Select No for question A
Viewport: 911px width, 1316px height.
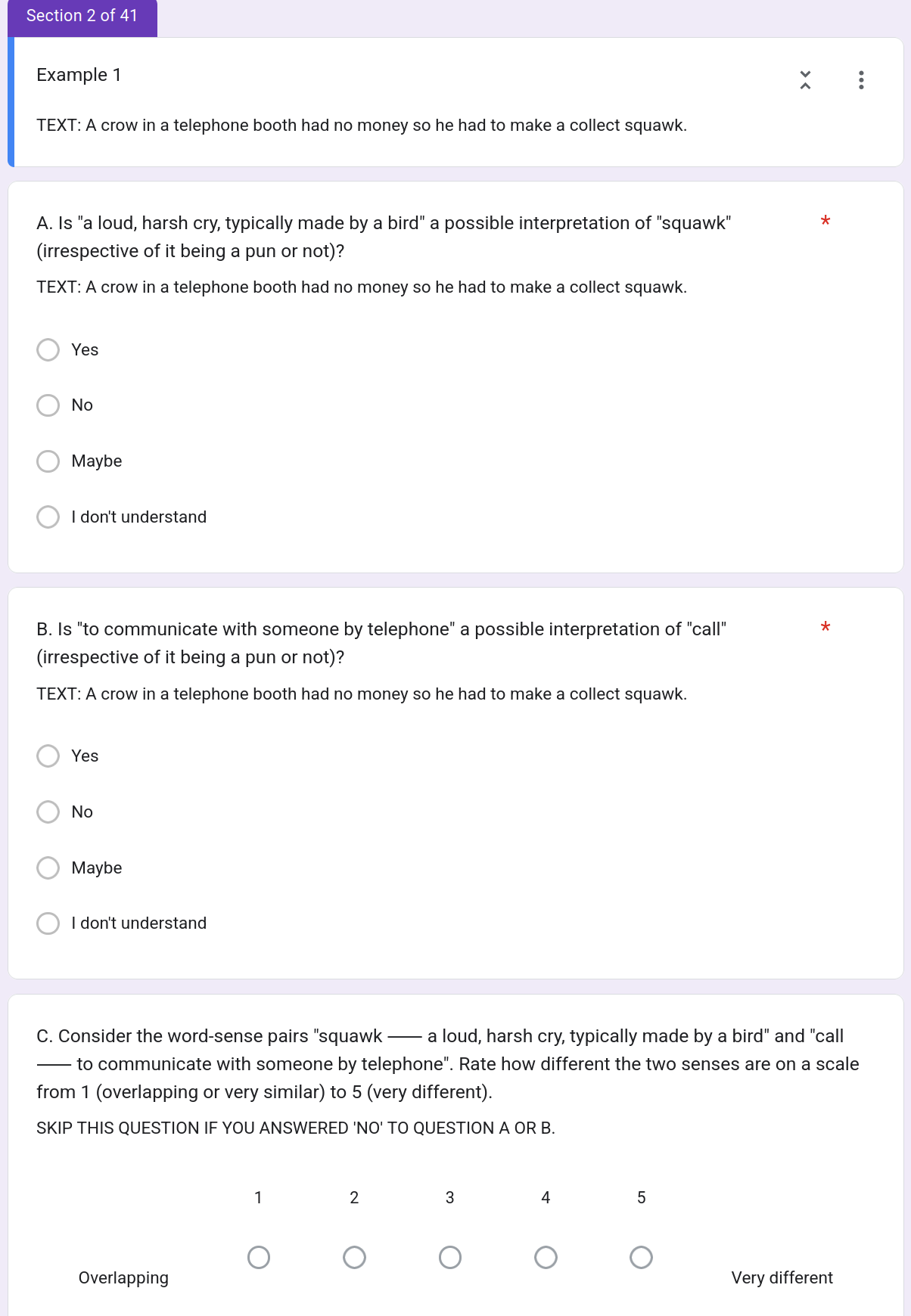pyautogui.click(x=48, y=405)
